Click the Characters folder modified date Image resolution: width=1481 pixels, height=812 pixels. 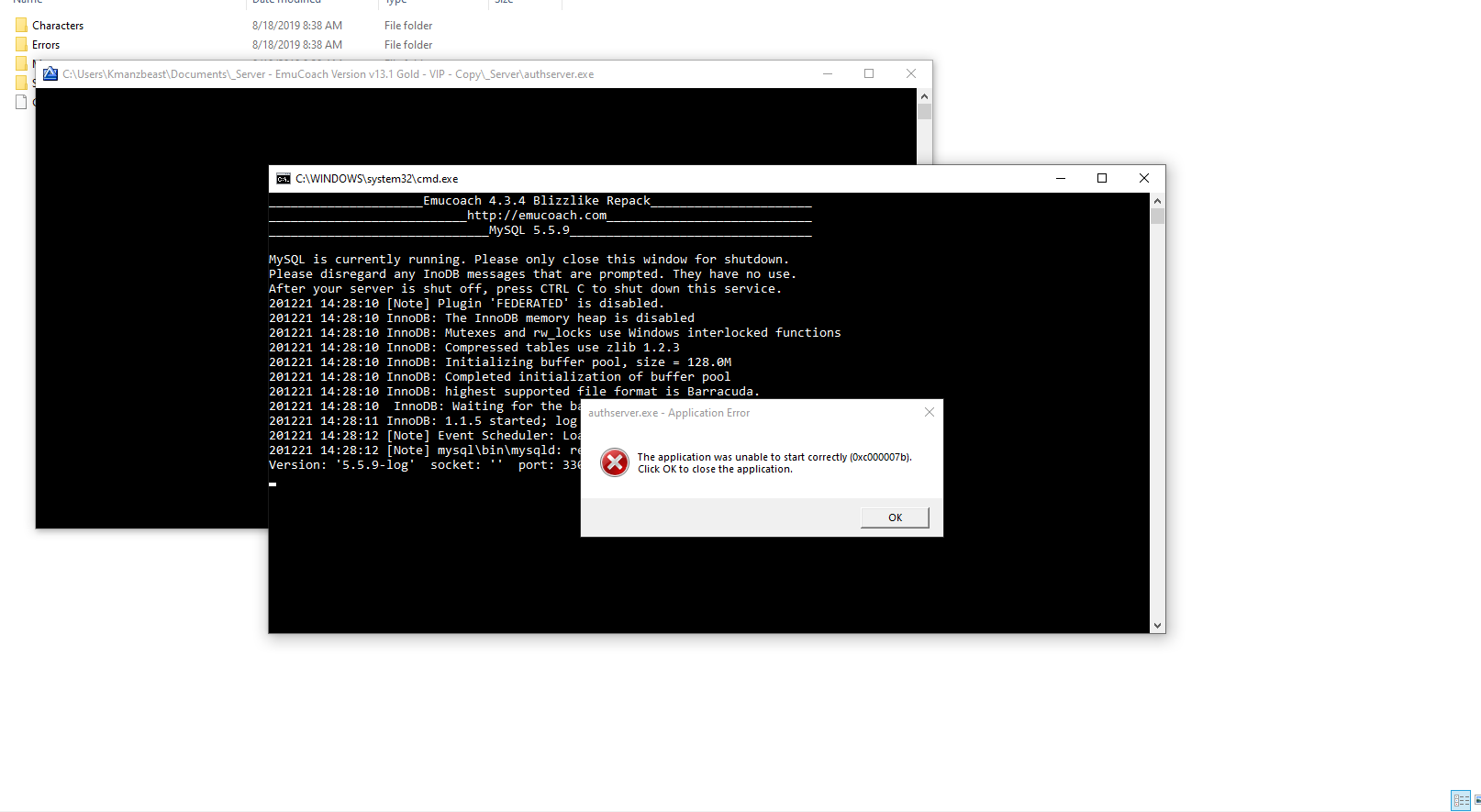tap(297, 26)
